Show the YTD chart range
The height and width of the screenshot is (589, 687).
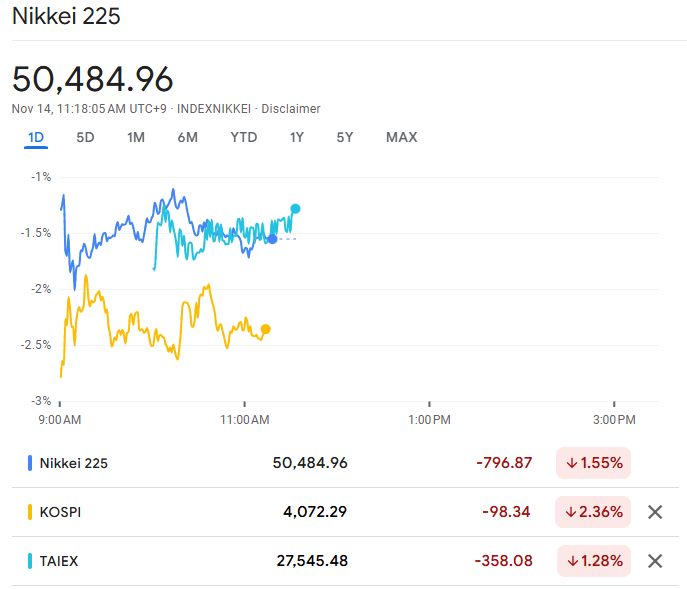(x=243, y=137)
